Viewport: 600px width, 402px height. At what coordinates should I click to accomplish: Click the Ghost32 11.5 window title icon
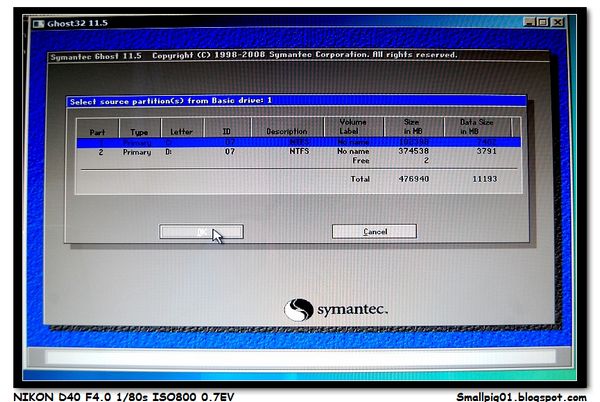(38, 24)
